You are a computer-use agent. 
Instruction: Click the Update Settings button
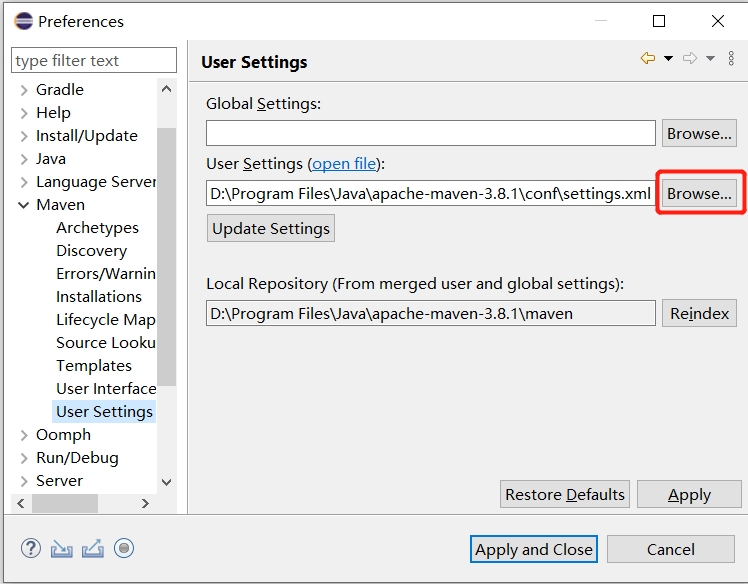pyautogui.click(x=271, y=229)
